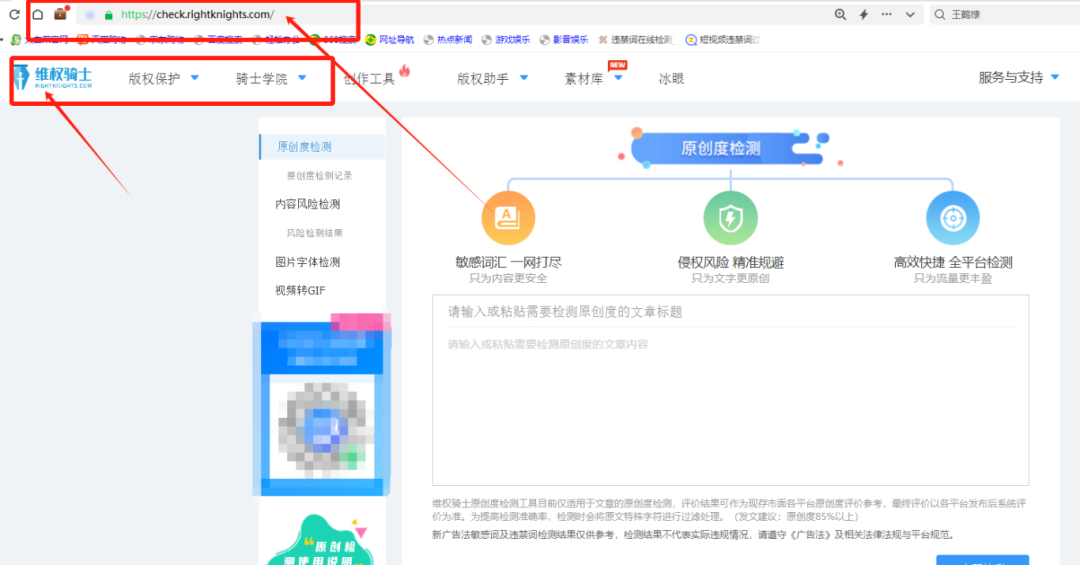Viewport: 1080px width, 565px height.
Task: Click the browser search box with 王鹤棣
Action: [x=1006, y=14]
